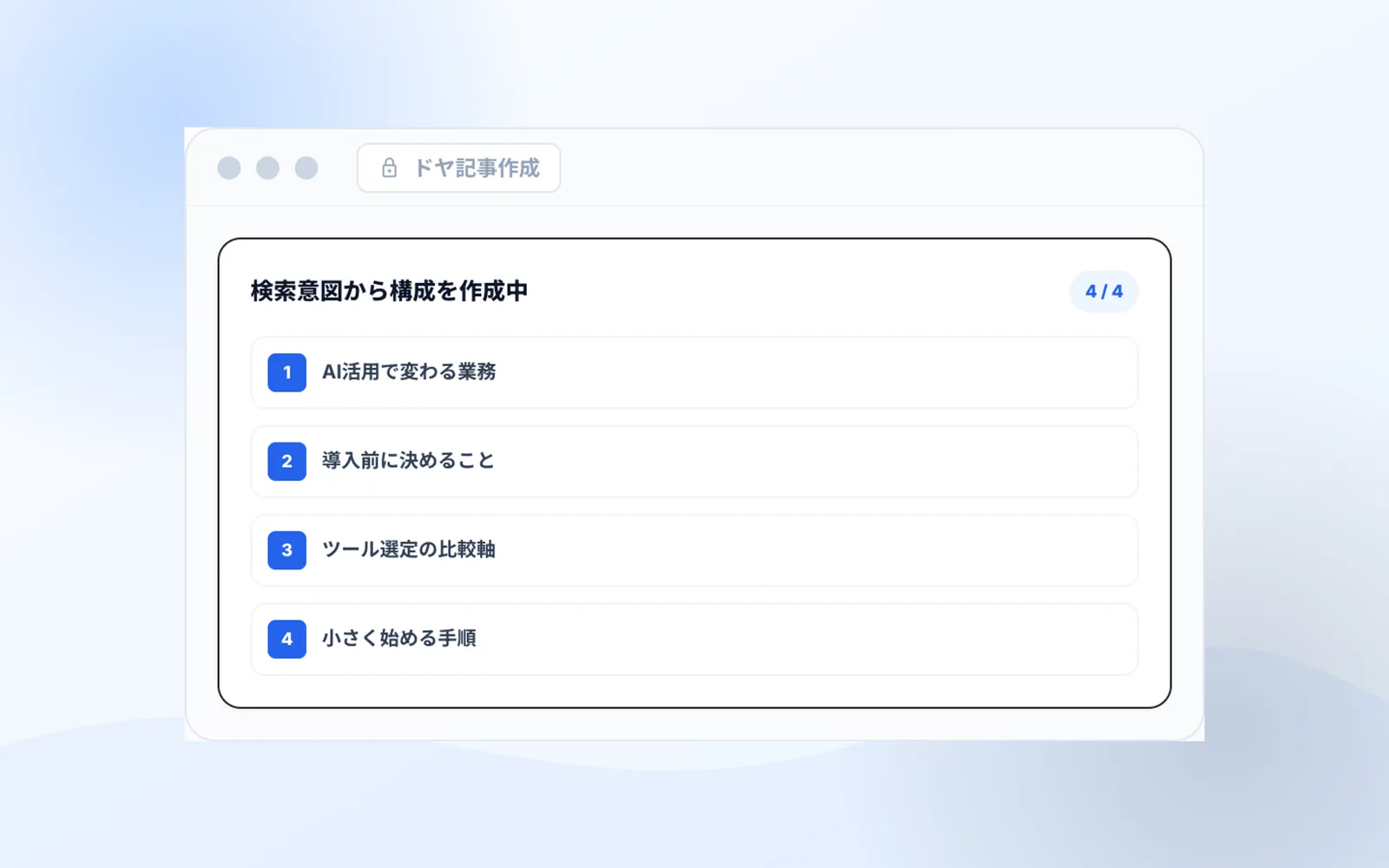Click the lock icon in address bar
Image resolution: width=1389 pixels, height=868 pixels.
point(389,168)
